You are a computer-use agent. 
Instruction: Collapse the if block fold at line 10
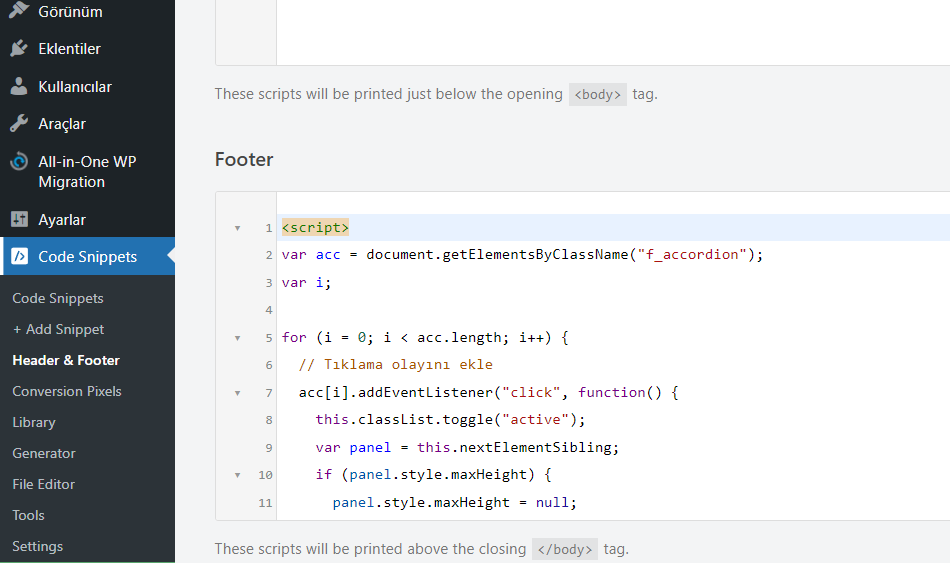tap(238, 475)
